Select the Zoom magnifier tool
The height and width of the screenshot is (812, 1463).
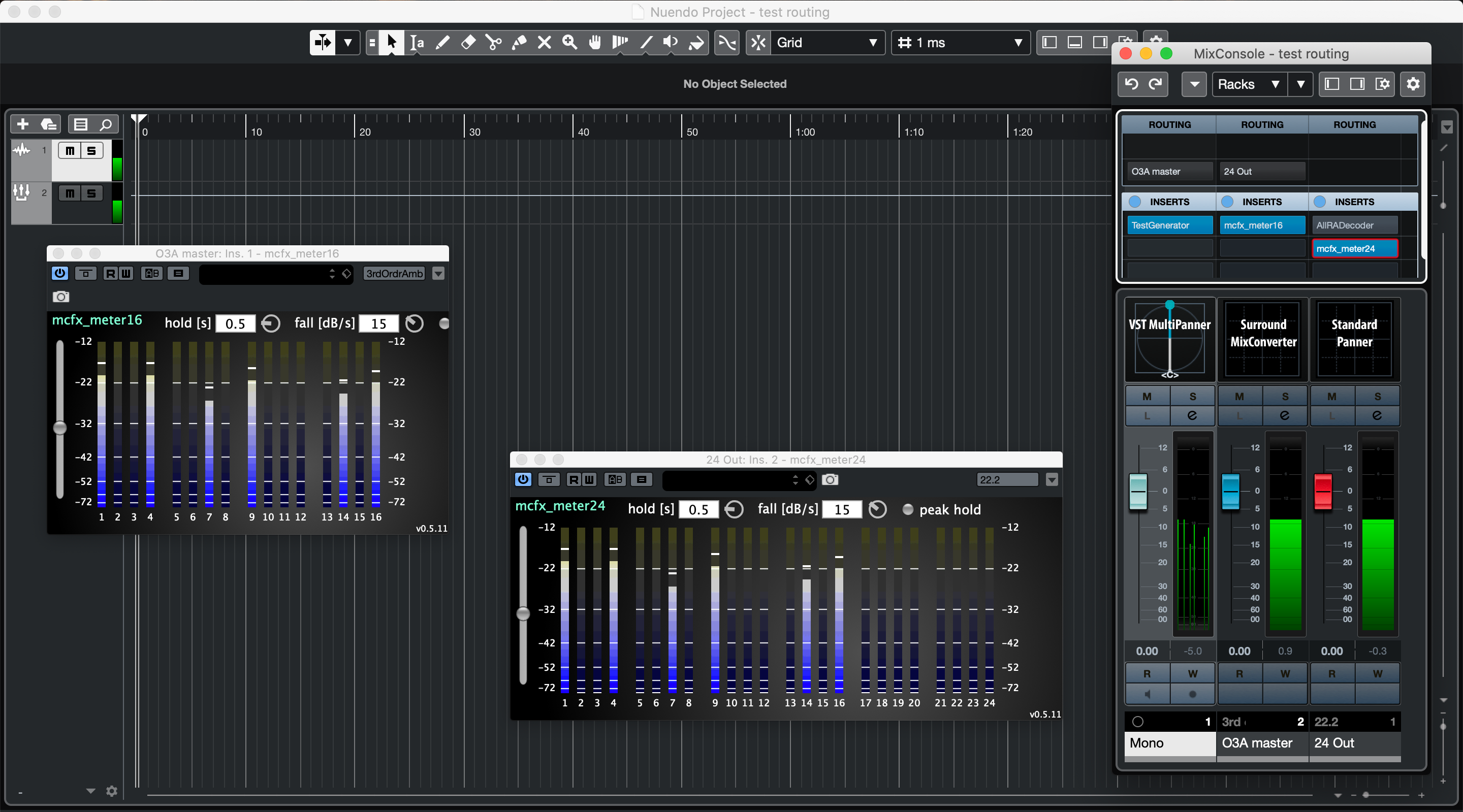coord(569,43)
